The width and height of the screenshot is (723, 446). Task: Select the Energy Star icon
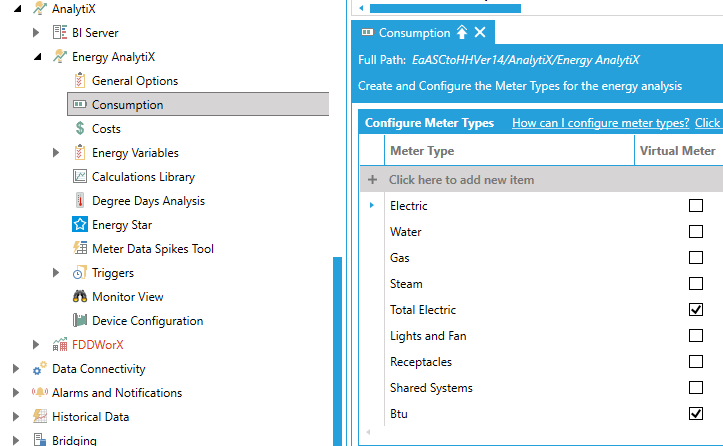[80, 225]
